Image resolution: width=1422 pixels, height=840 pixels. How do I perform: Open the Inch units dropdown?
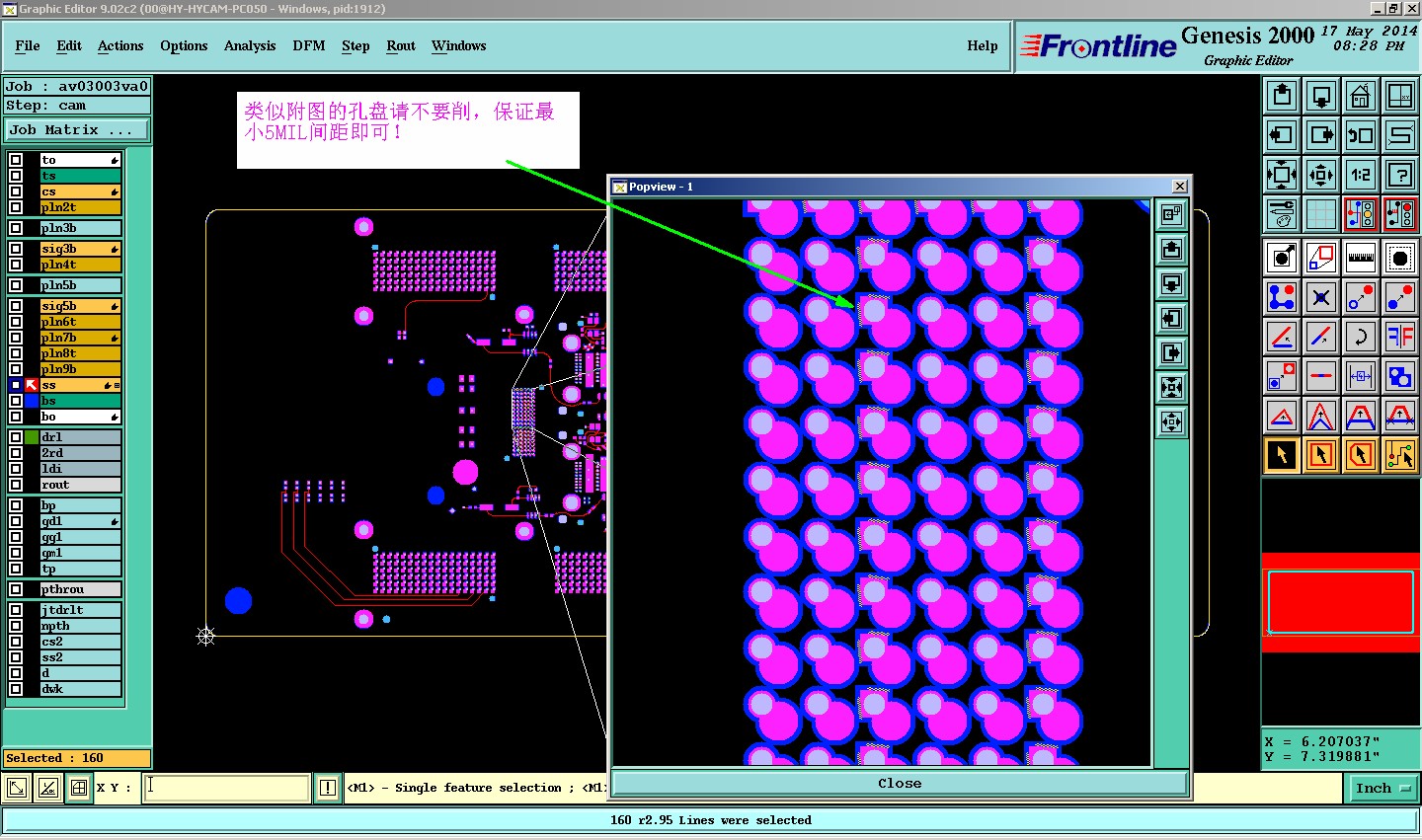click(x=1382, y=788)
